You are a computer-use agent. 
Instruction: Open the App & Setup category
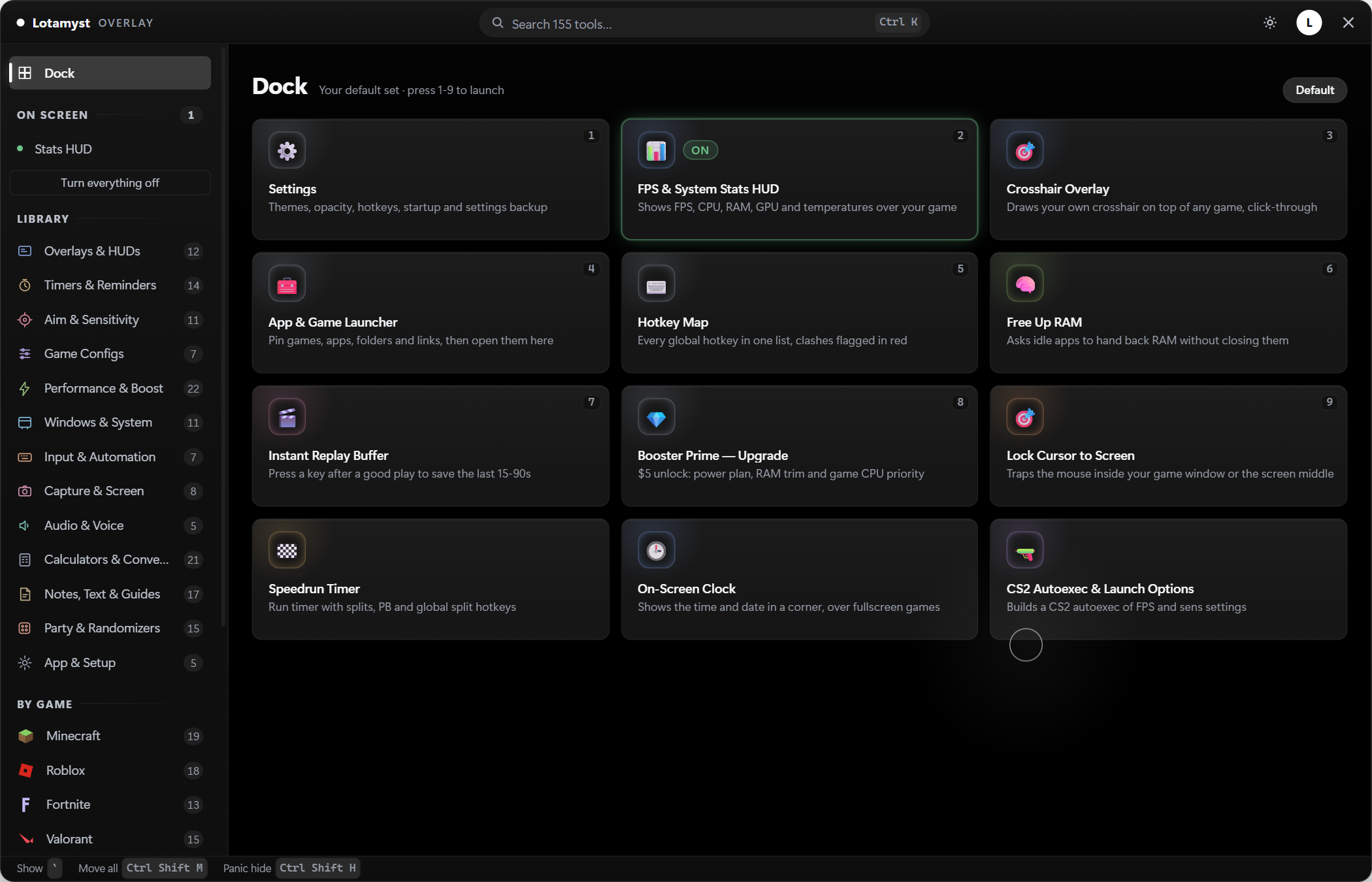click(x=110, y=663)
